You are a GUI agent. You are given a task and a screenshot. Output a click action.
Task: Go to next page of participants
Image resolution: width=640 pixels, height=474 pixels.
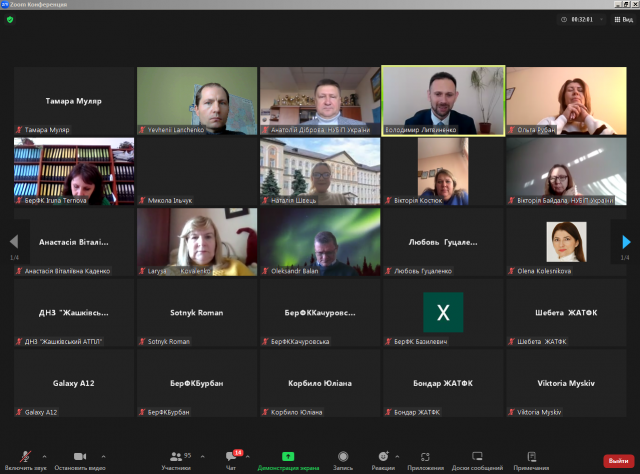(x=626, y=242)
